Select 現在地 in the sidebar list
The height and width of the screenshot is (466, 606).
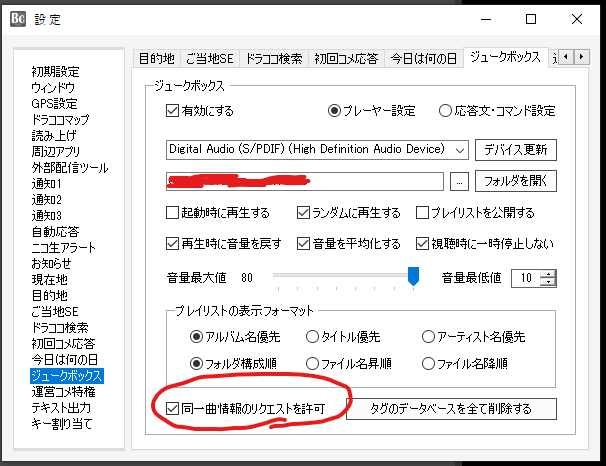pyautogui.click(x=49, y=280)
